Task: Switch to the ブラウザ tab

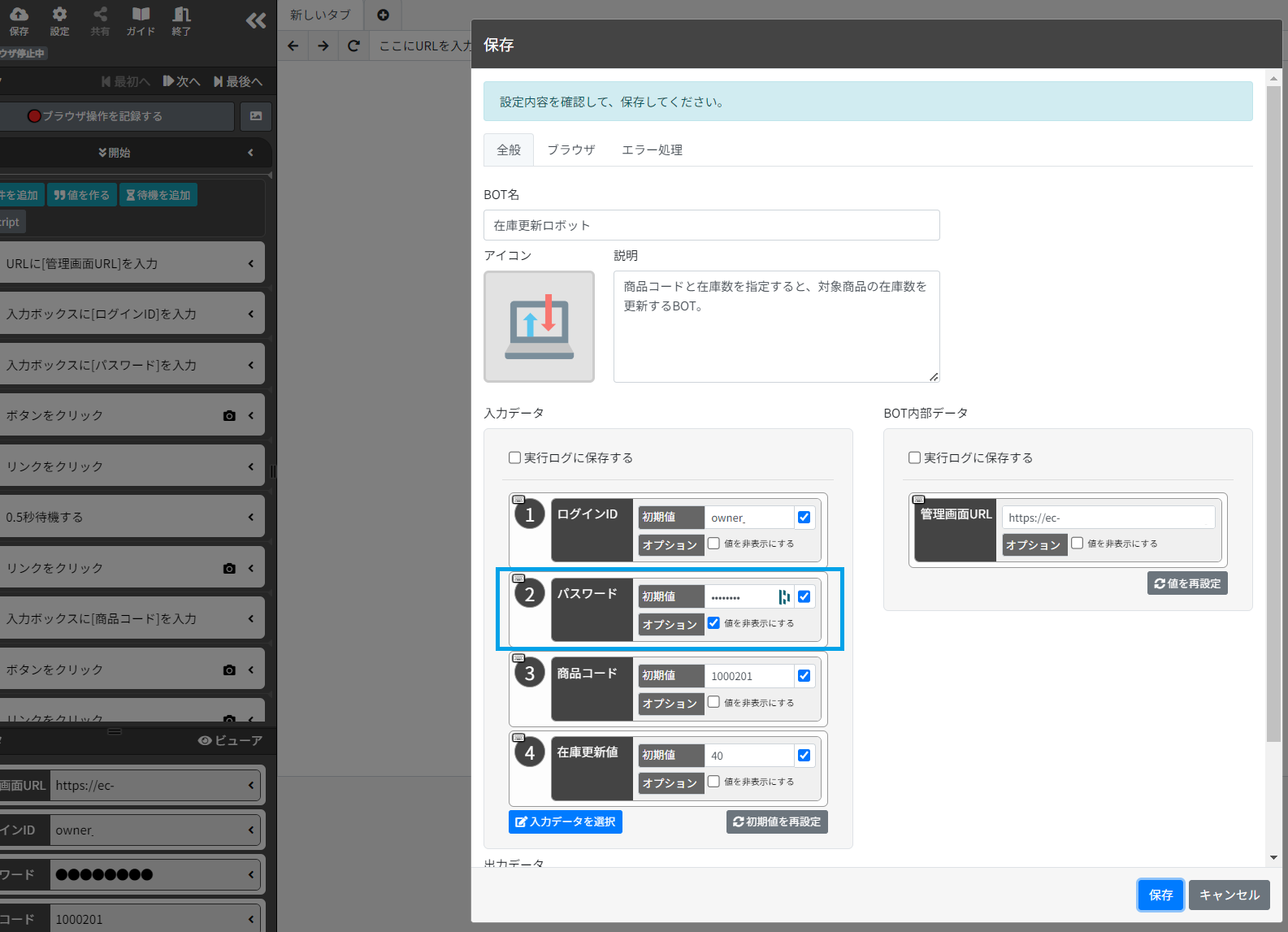Action: (x=571, y=150)
